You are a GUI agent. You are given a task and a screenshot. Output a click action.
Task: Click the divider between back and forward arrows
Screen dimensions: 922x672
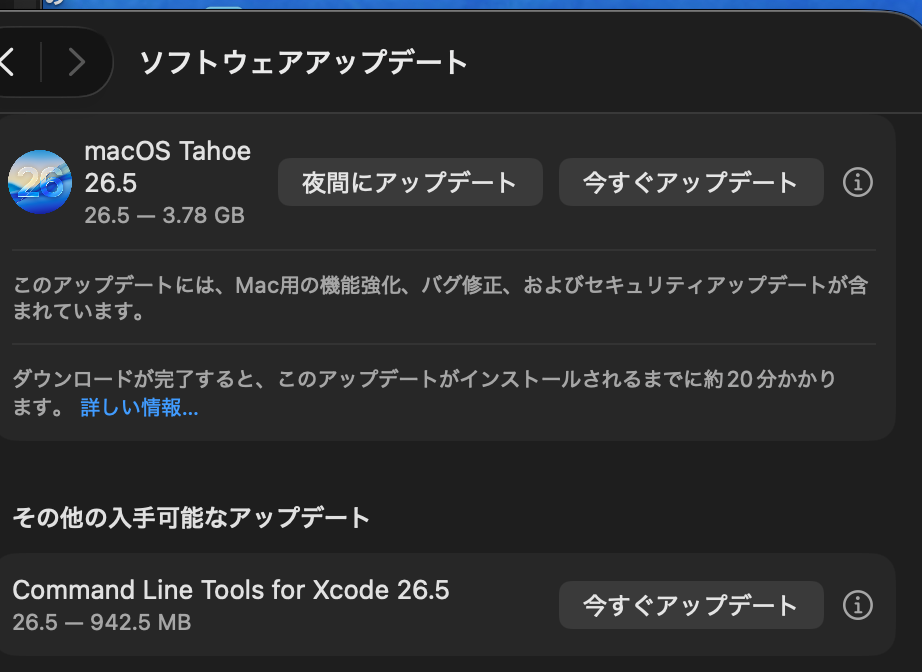click(x=41, y=62)
